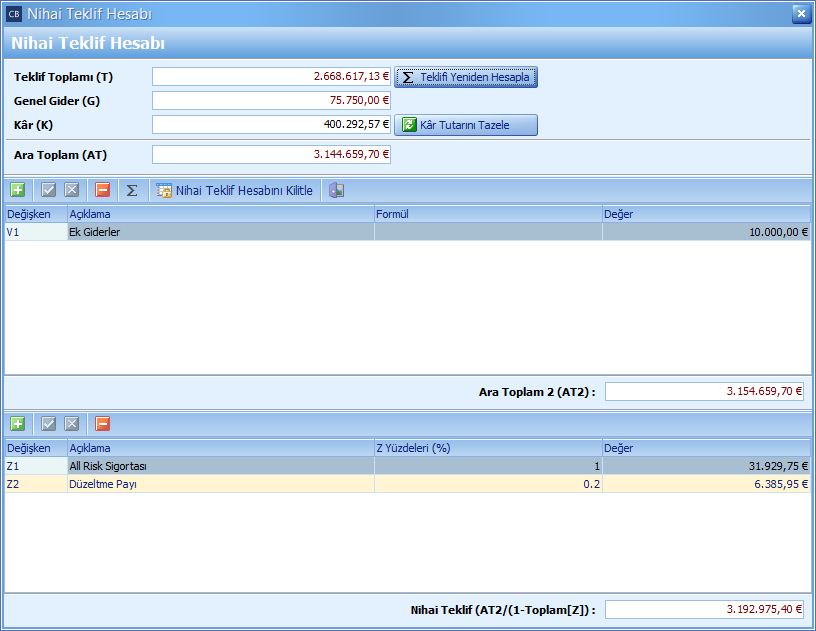Click the red delete row icon in variables toolbar
The image size is (816, 631).
[x=103, y=190]
